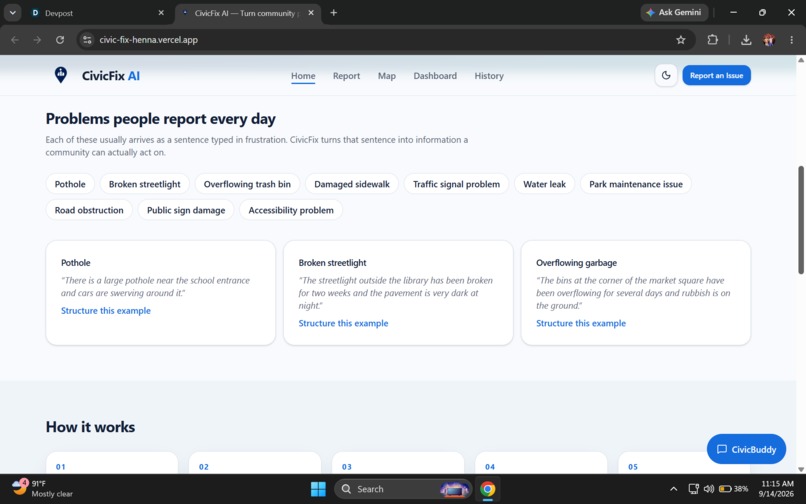
Task: View site information icon in address bar
Action: [87, 40]
